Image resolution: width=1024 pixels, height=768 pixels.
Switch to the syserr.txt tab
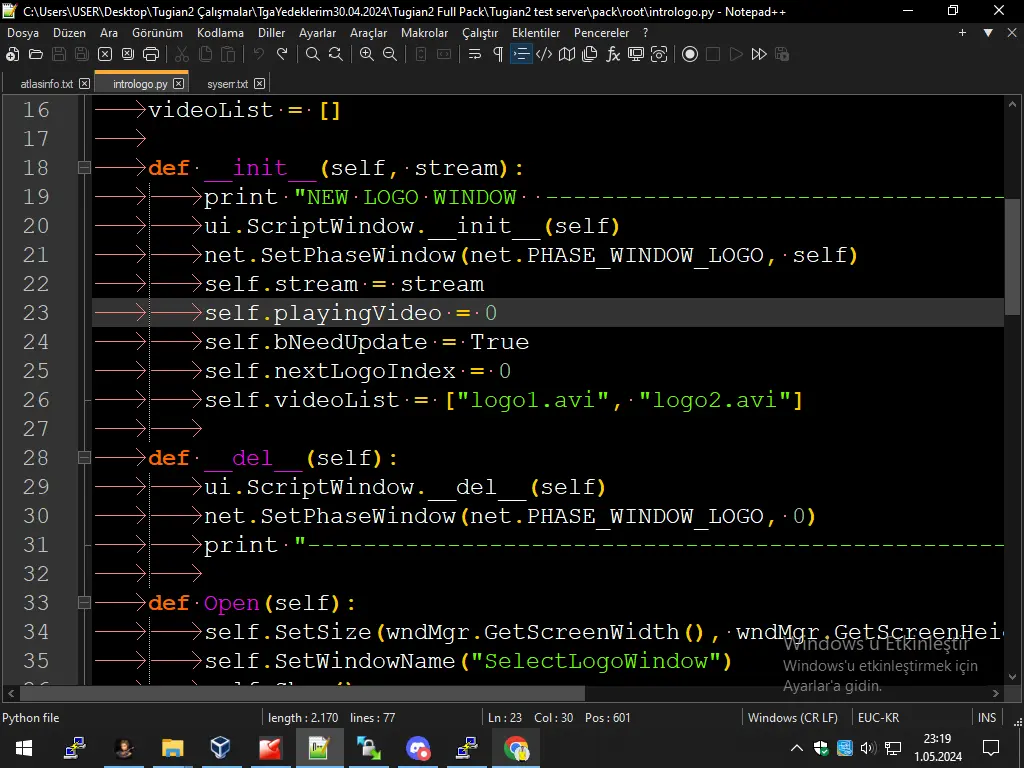[x=228, y=83]
